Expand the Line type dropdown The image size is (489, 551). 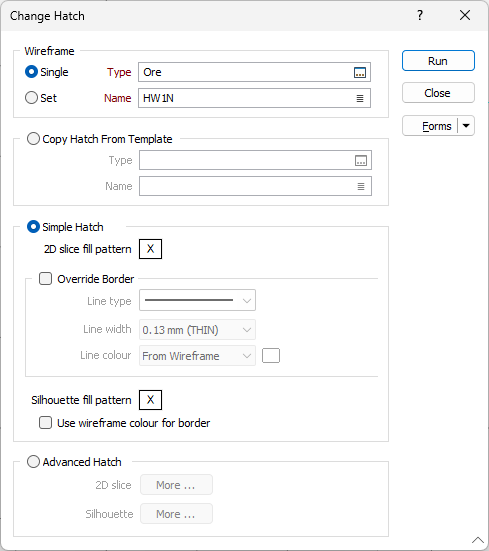click(197, 300)
